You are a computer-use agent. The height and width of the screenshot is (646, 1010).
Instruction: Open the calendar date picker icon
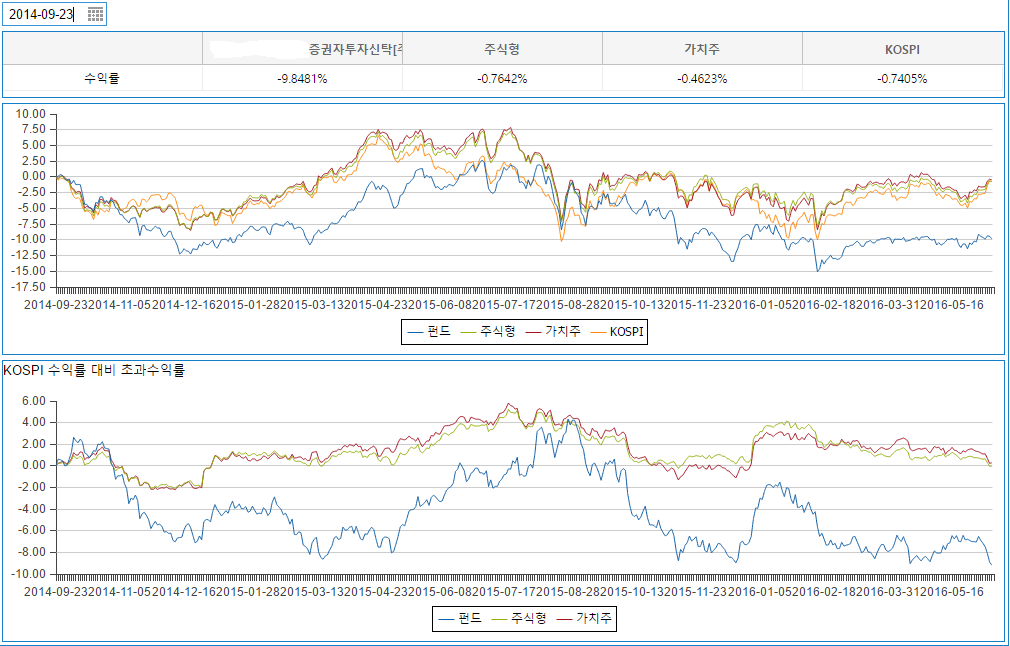[95, 14]
